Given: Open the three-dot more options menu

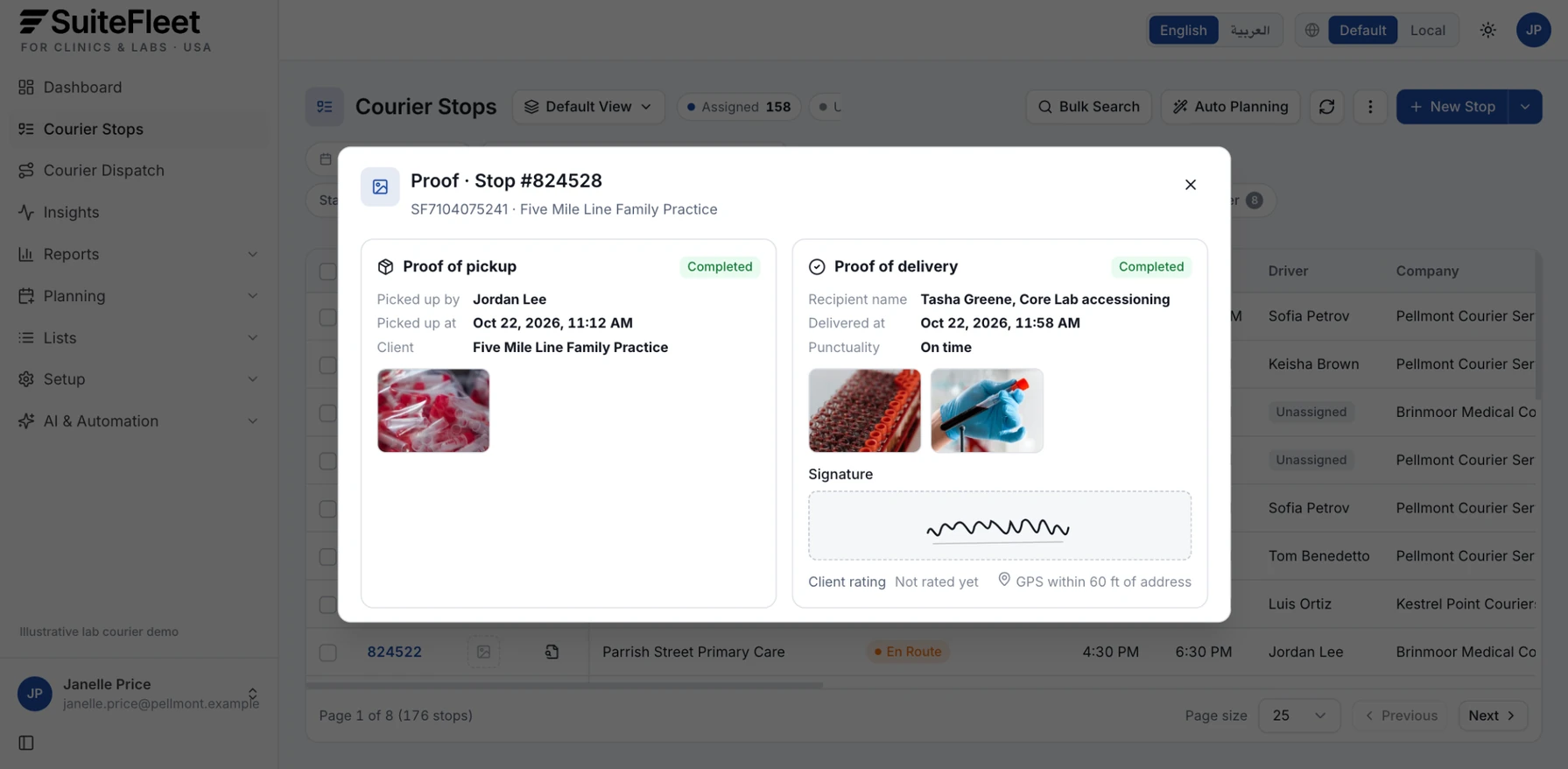Looking at the screenshot, I should coord(1370,107).
